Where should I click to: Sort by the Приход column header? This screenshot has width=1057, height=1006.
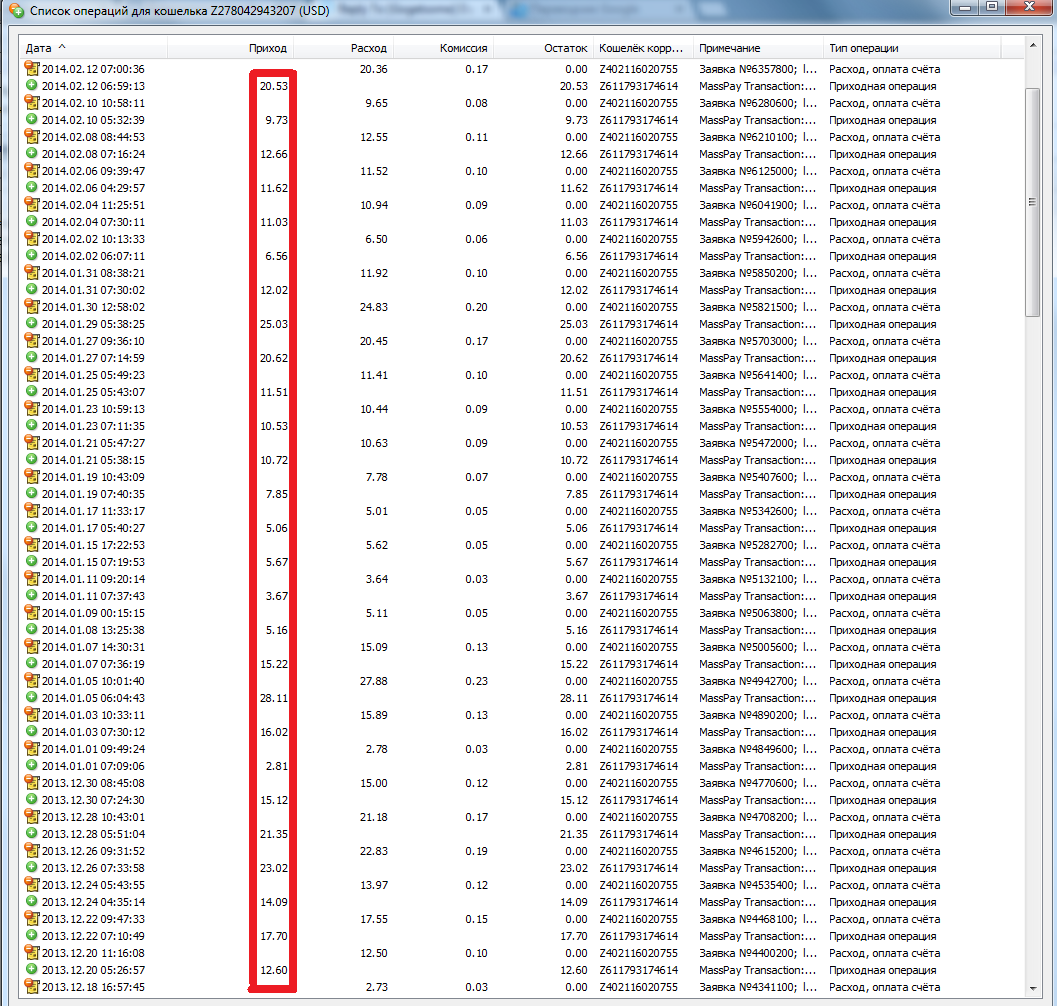point(231,48)
